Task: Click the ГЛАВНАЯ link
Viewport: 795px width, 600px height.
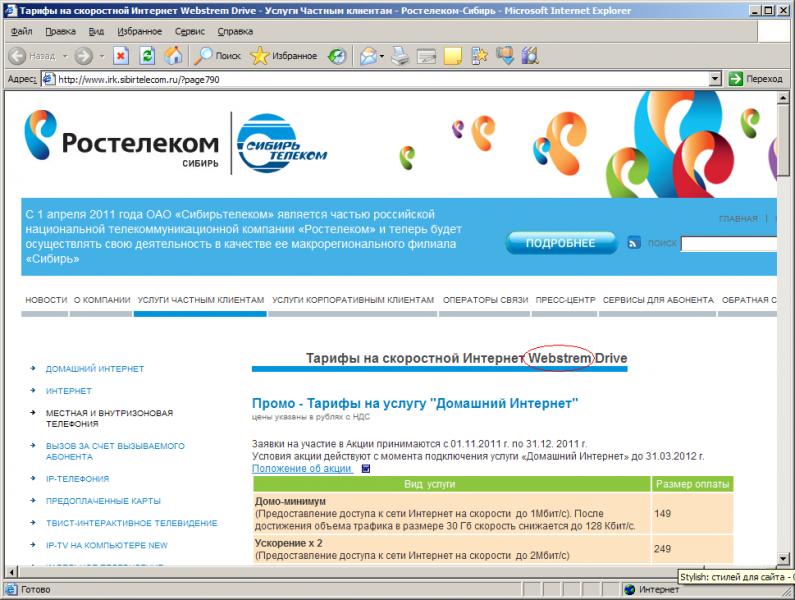Action: 738,219
